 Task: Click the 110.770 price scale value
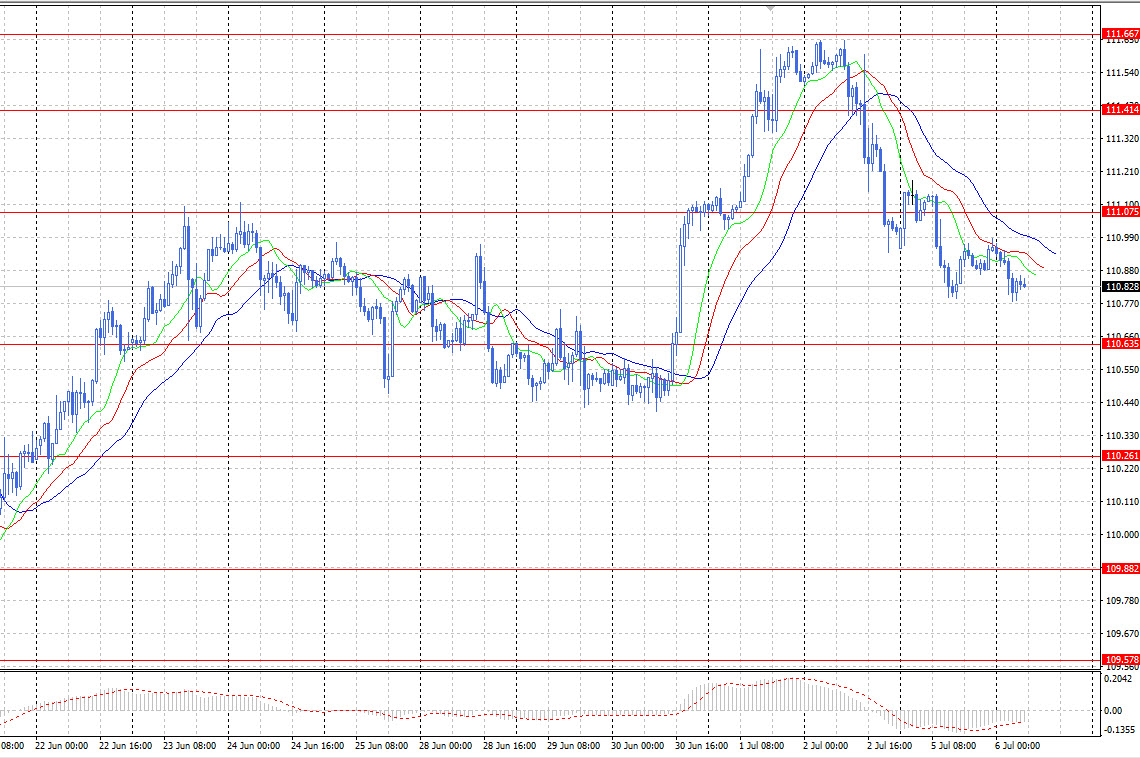1122,304
